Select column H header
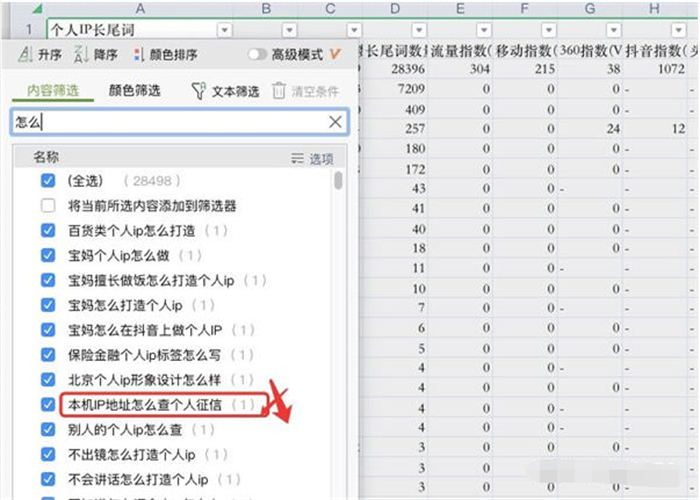Viewport: 700px width, 500px height. point(654,8)
